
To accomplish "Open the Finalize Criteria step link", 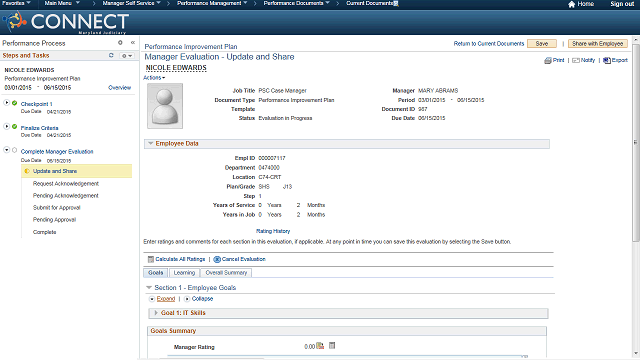I will [39, 128].
